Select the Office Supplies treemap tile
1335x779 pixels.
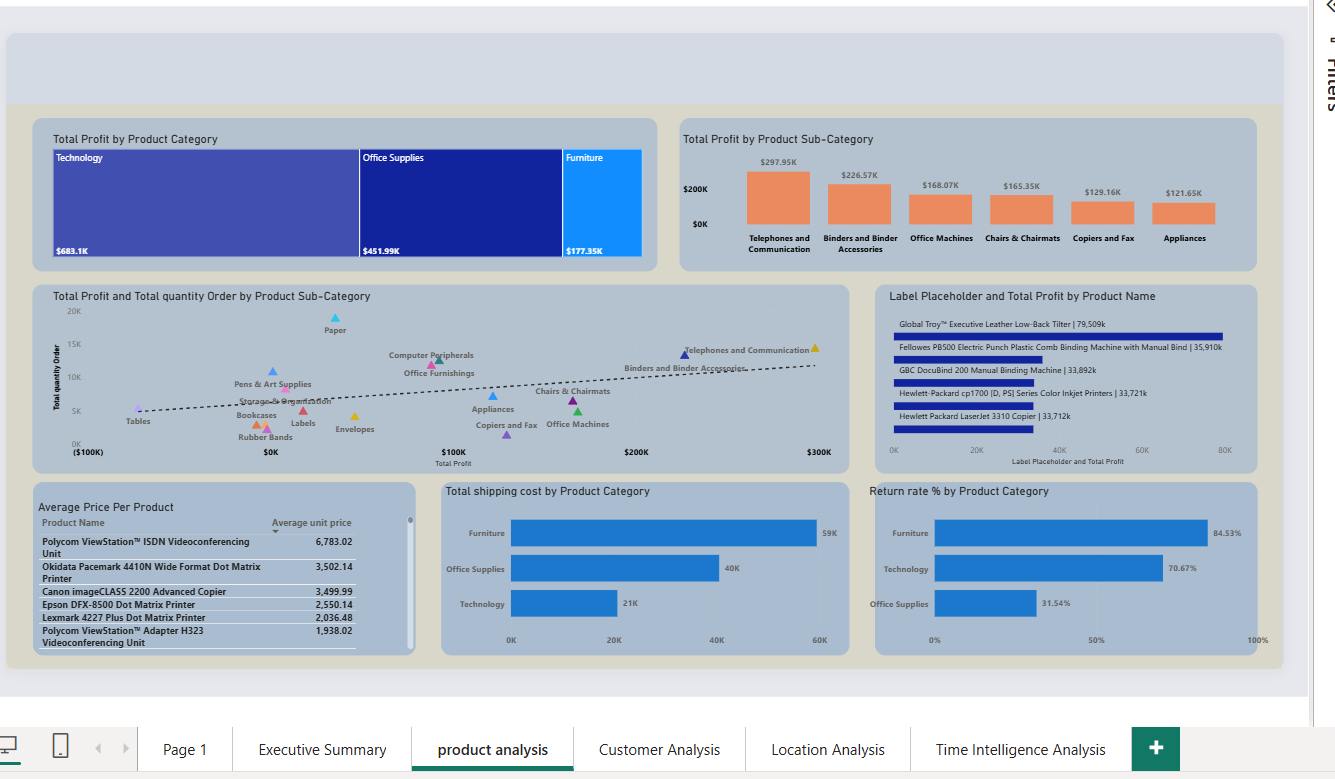point(461,203)
